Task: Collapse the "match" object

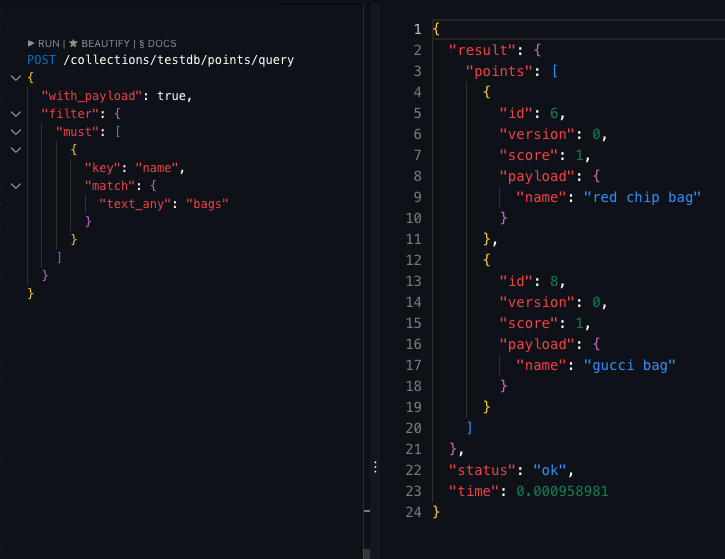Action: click(15, 186)
